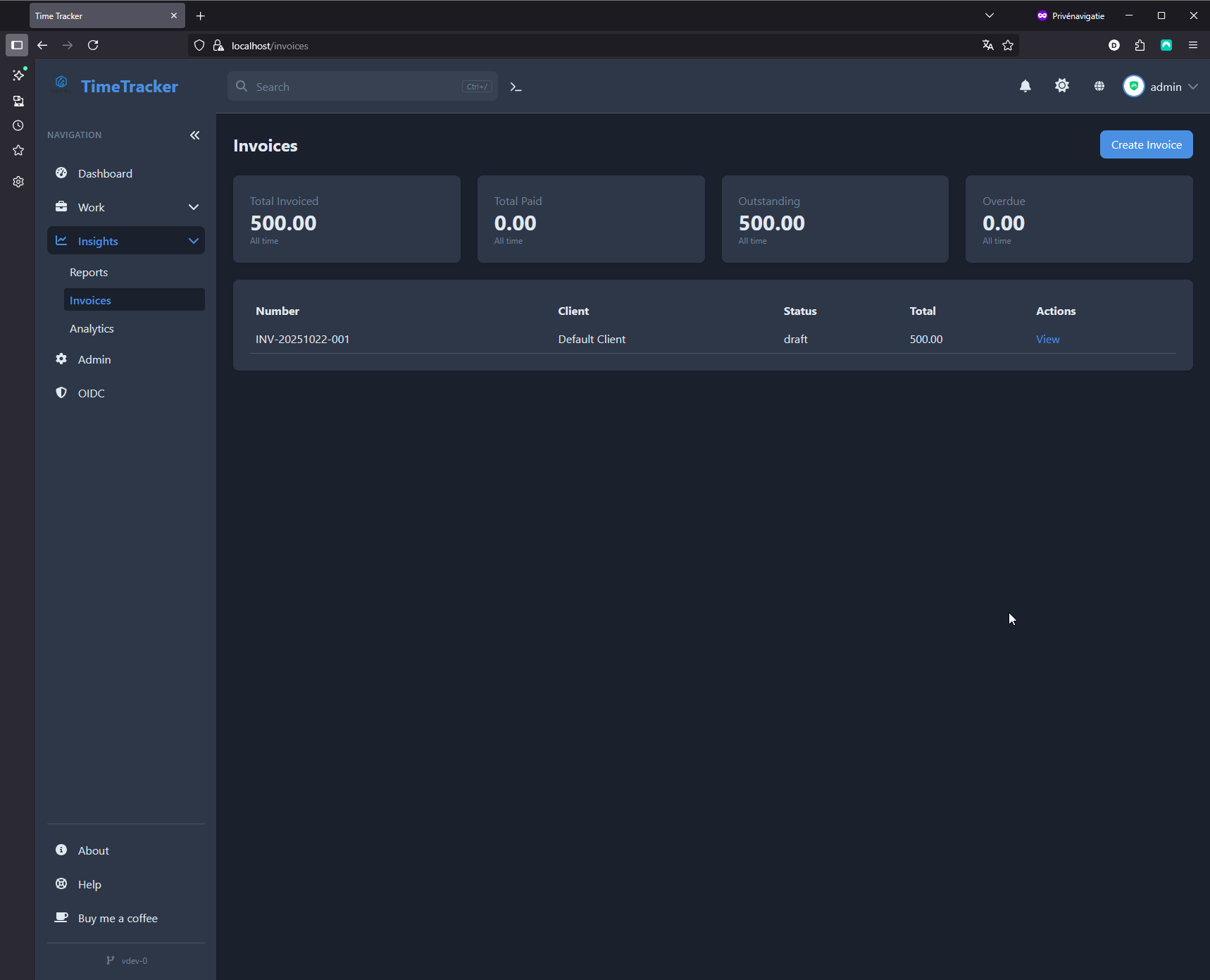View invoice INV-20251022-001
The width and height of the screenshot is (1210, 980).
click(1047, 340)
